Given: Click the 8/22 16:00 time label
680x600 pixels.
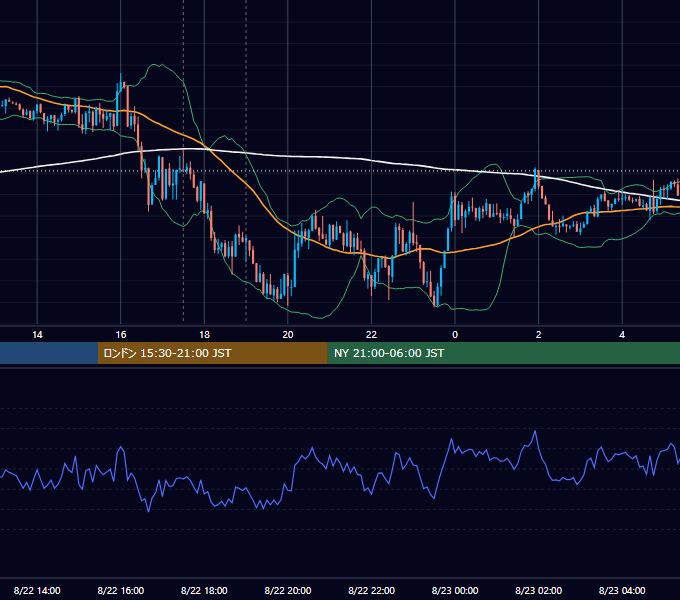Looking at the screenshot, I should (x=121, y=590).
